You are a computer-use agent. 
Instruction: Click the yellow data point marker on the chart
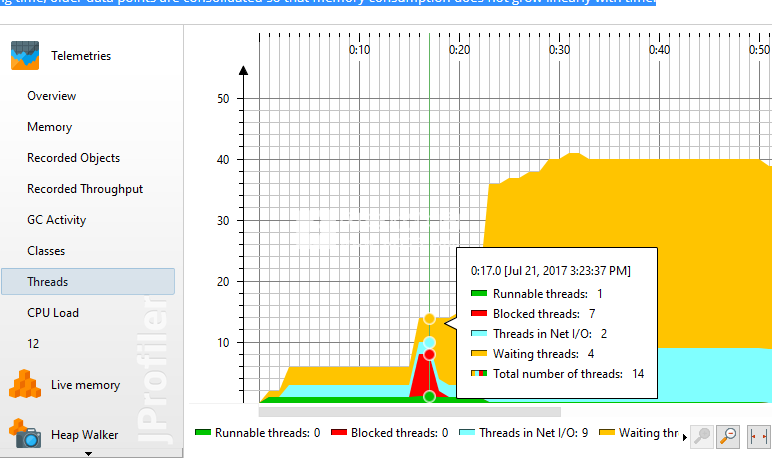pyautogui.click(x=429, y=319)
